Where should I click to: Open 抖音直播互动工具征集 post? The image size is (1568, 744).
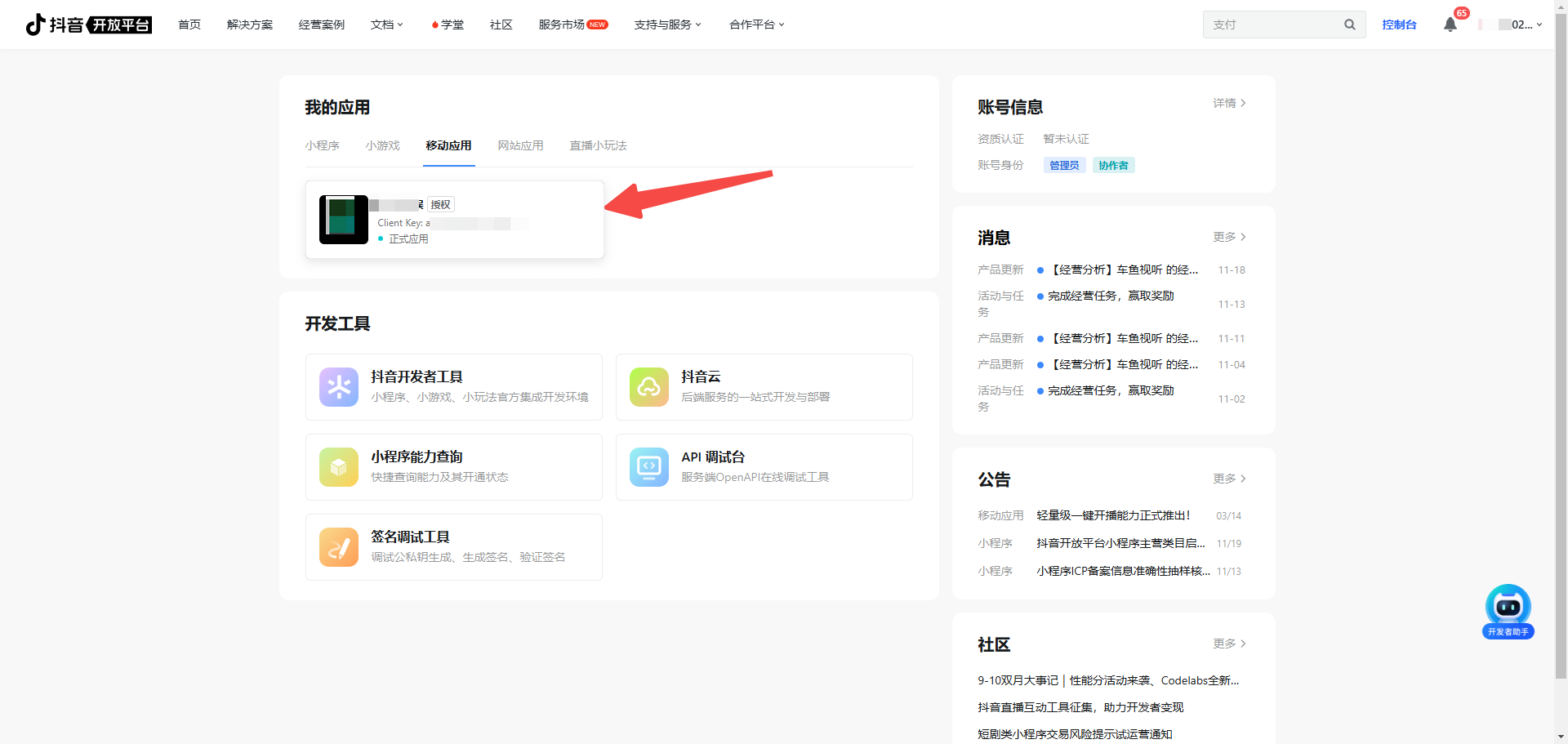pyautogui.click(x=1080, y=707)
